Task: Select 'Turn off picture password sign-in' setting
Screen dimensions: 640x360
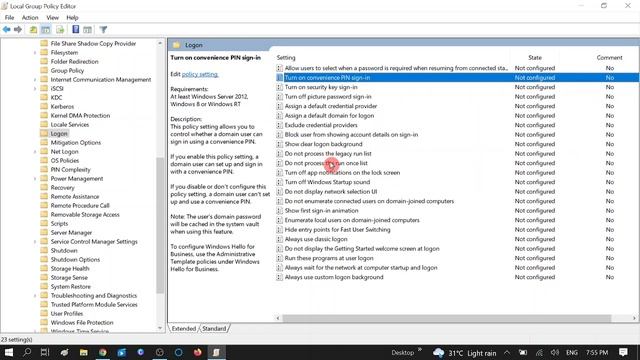Action: pyautogui.click(x=328, y=97)
